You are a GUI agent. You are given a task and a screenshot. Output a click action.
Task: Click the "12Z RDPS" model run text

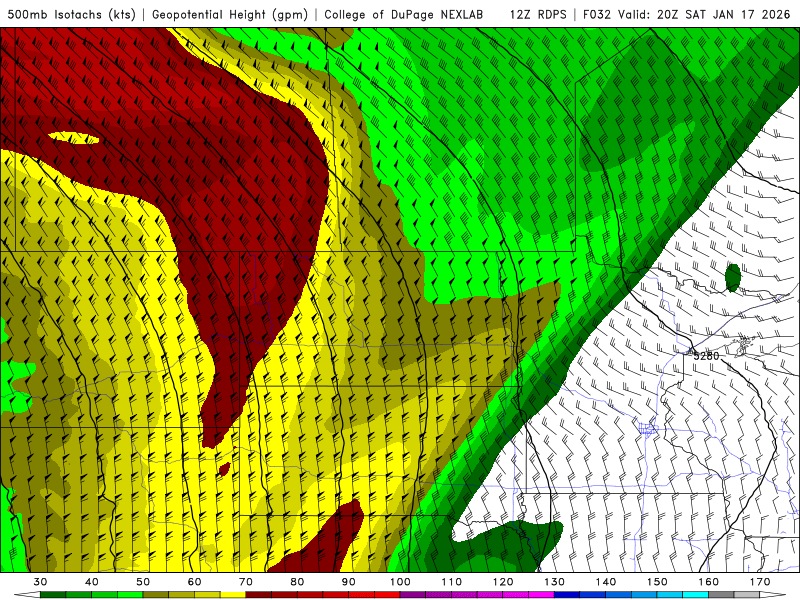(x=538, y=15)
